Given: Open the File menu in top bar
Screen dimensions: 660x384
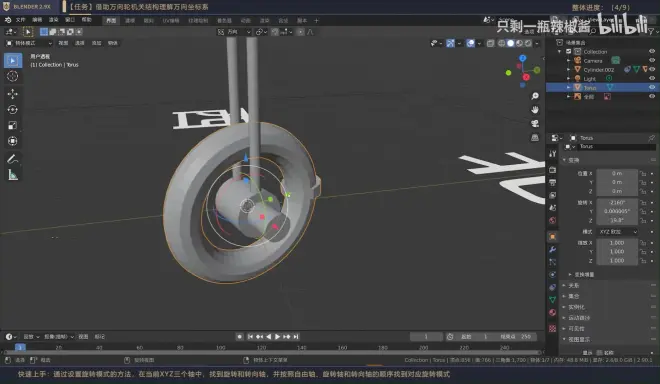Looking at the screenshot, I should point(20,20).
